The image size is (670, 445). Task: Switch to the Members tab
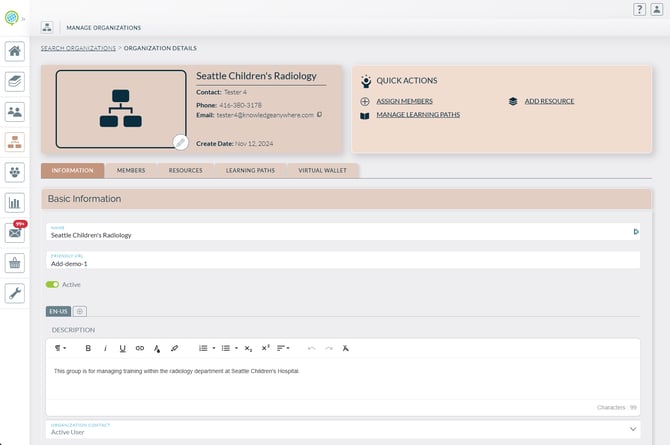[131, 171]
